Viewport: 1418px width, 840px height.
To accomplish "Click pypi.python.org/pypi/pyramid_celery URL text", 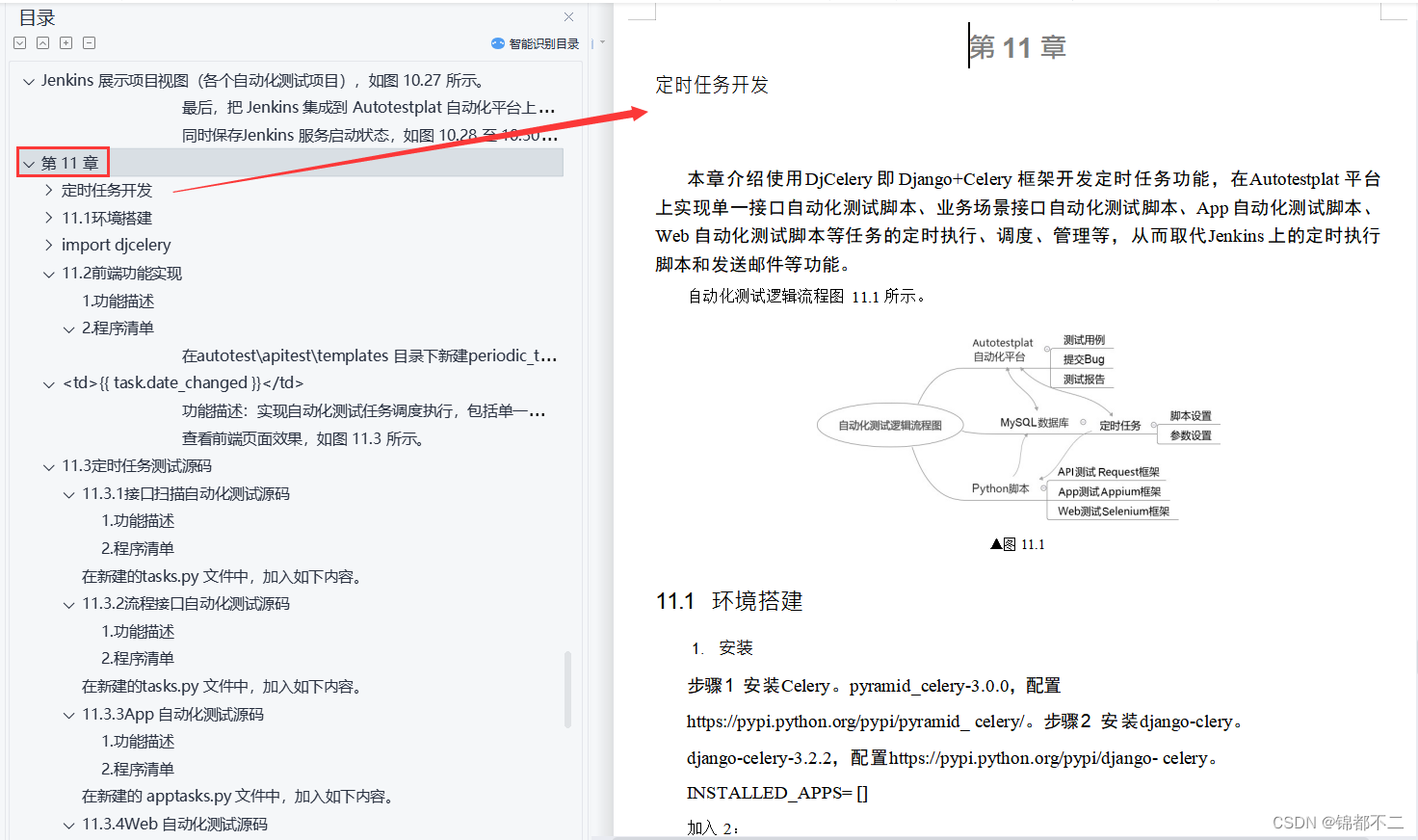I will [855, 722].
